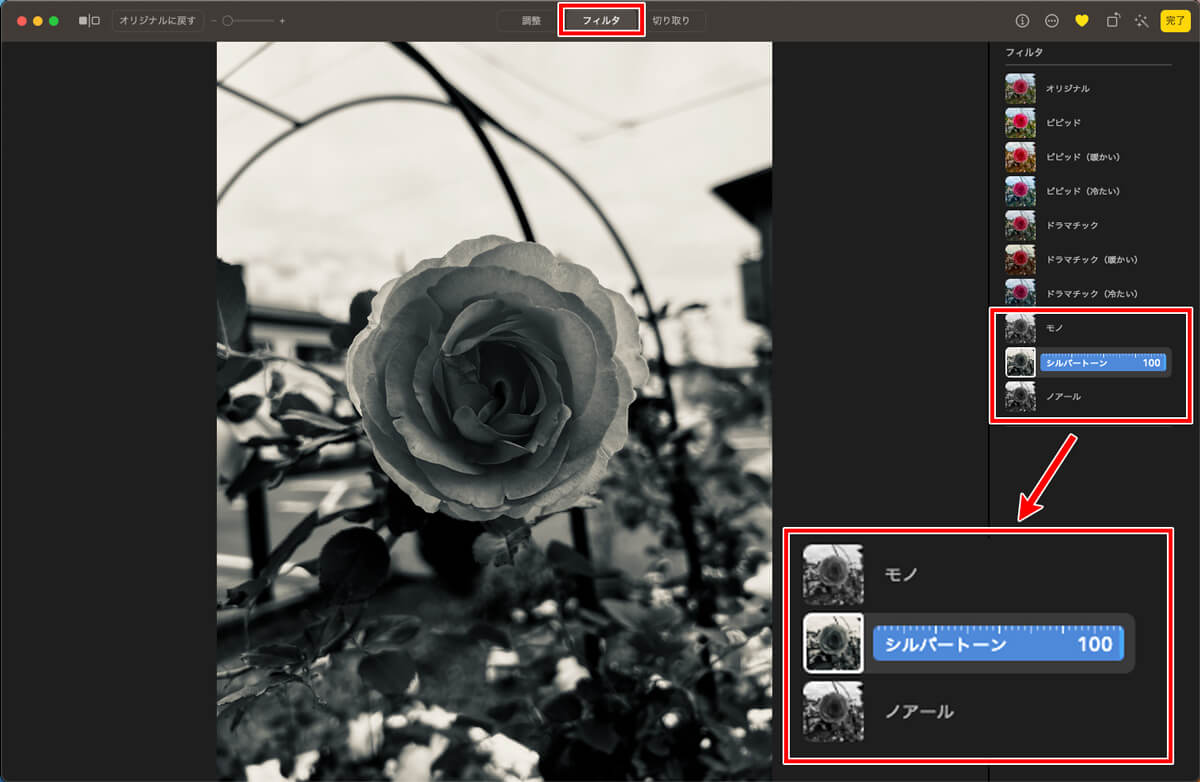
Task: Click the zoom out minus icon
Action: click(x=214, y=20)
